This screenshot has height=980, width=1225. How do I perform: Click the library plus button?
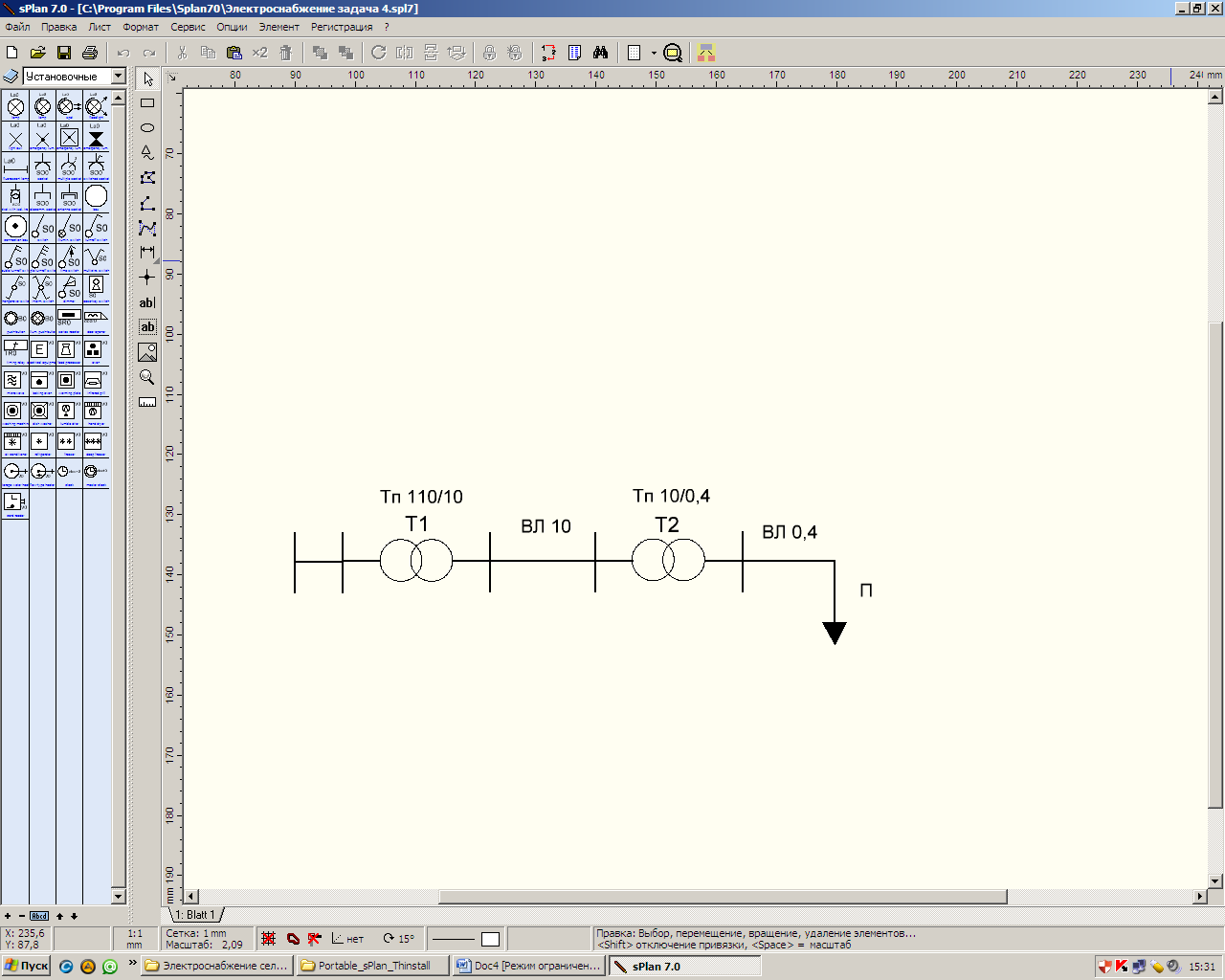click(x=8, y=916)
